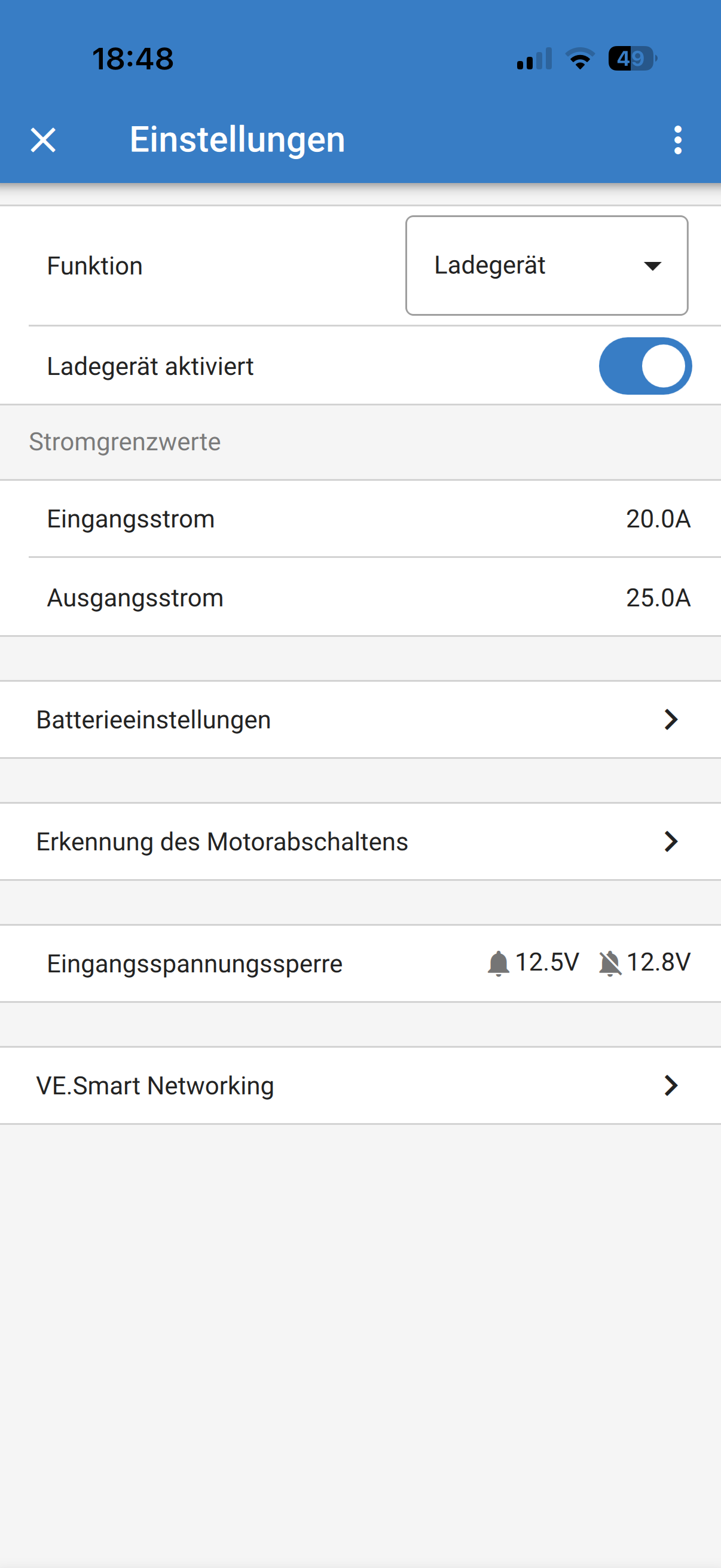Expand Batterieeinstellungen via its chevron
Viewport: 721px width, 1568px height.
[671, 719]
